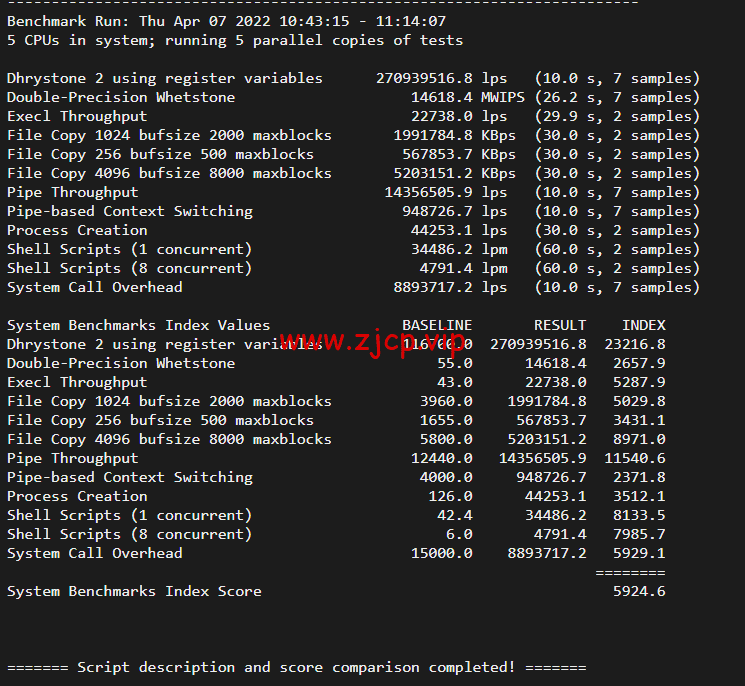745x686 pixels.
Task: Select System Call Overhead 8893717.2 lps
Action: (x=450, y=287)
